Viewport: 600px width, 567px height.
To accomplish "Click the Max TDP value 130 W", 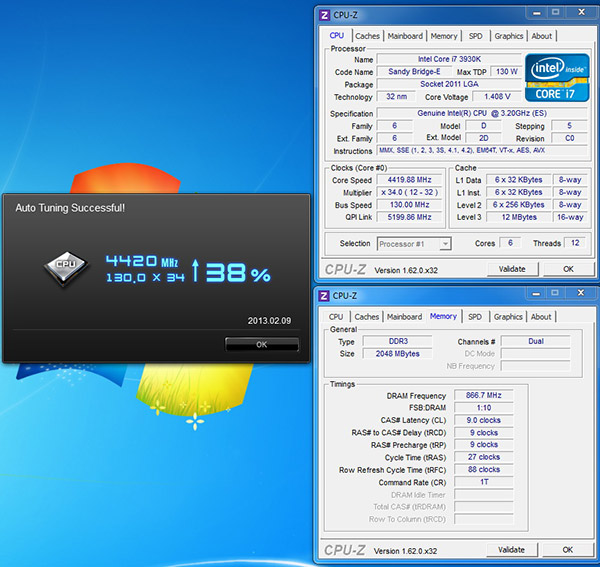I will tap(506, 72).
